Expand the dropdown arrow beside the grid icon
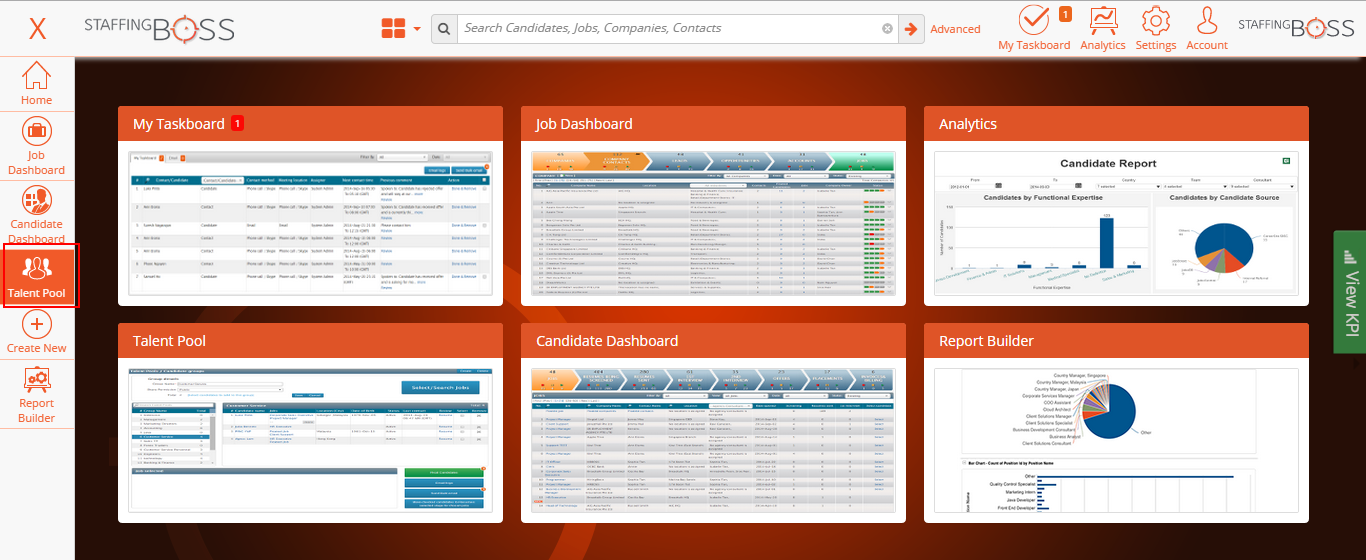Viewport: 1366px width, 560px height. [417, 29]
